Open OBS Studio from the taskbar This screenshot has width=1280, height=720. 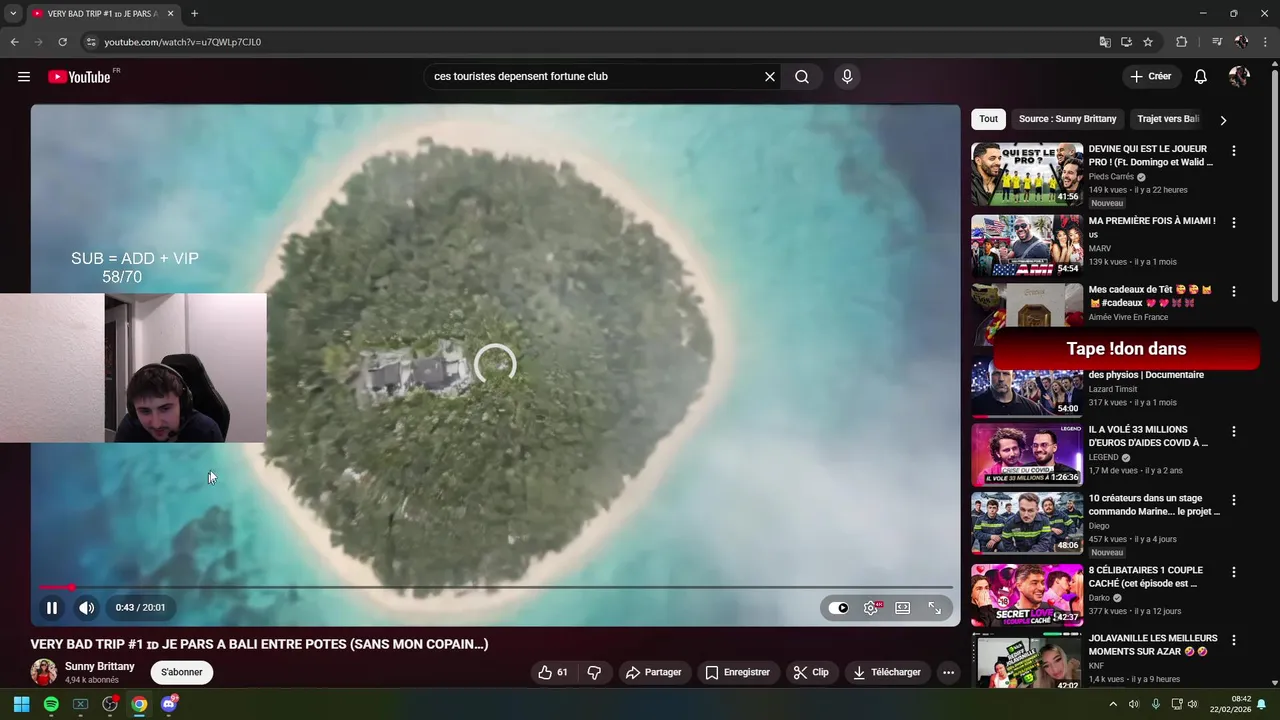(110, 704)
